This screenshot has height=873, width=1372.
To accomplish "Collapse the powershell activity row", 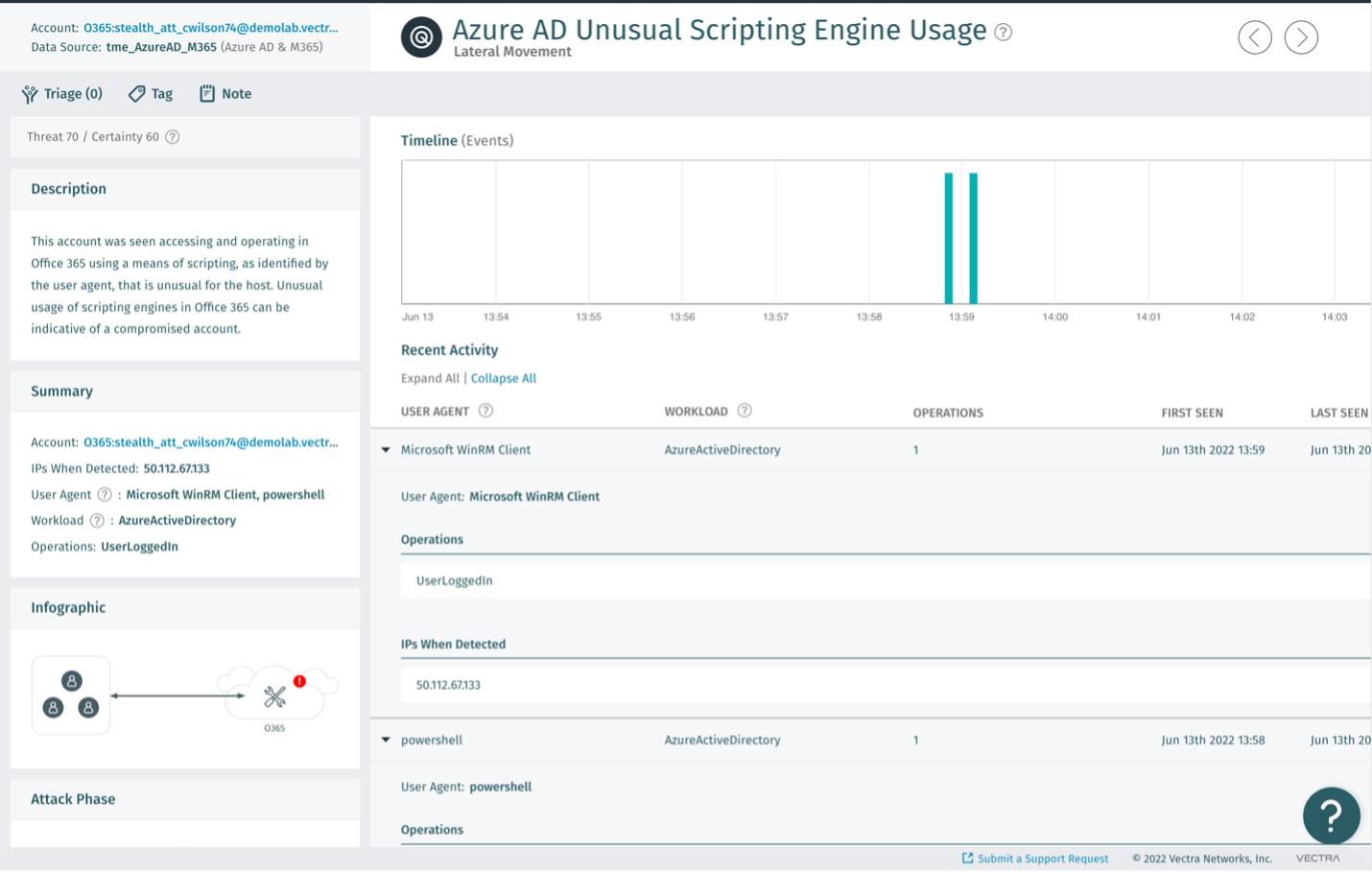I will (x=386, y=740).
